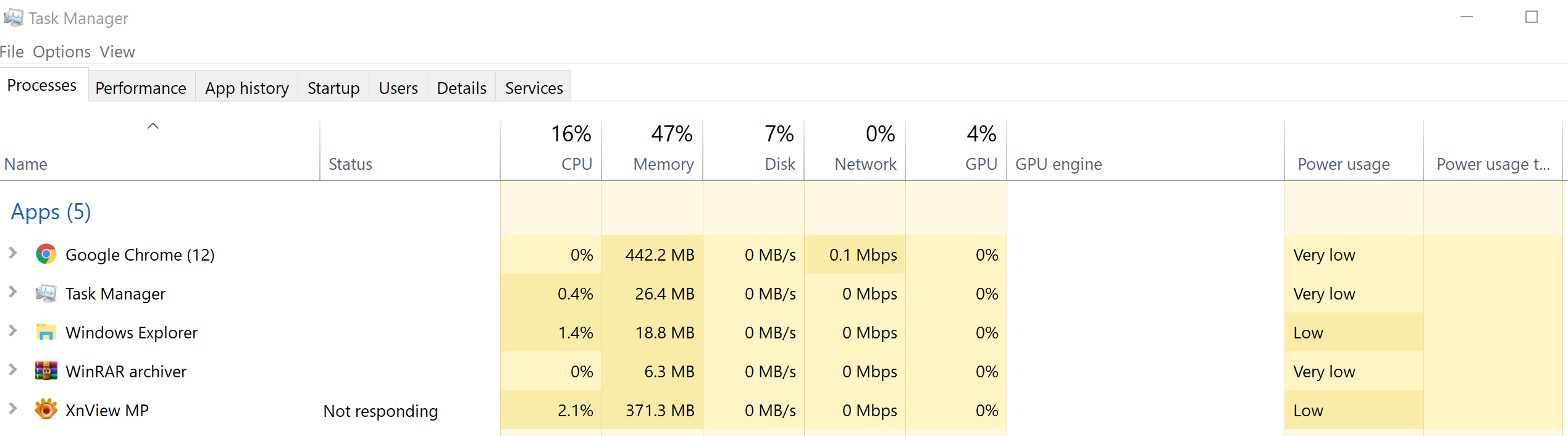Expand the Task Manager process group
The image size is (1568, 436).
13,291
